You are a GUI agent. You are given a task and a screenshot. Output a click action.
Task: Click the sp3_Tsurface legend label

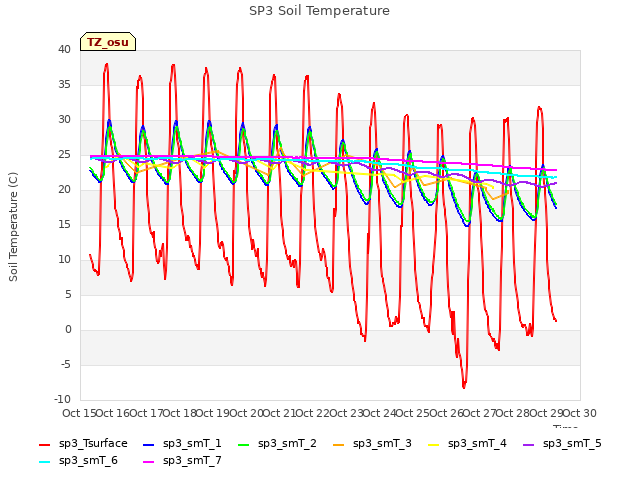click(93, 444)
